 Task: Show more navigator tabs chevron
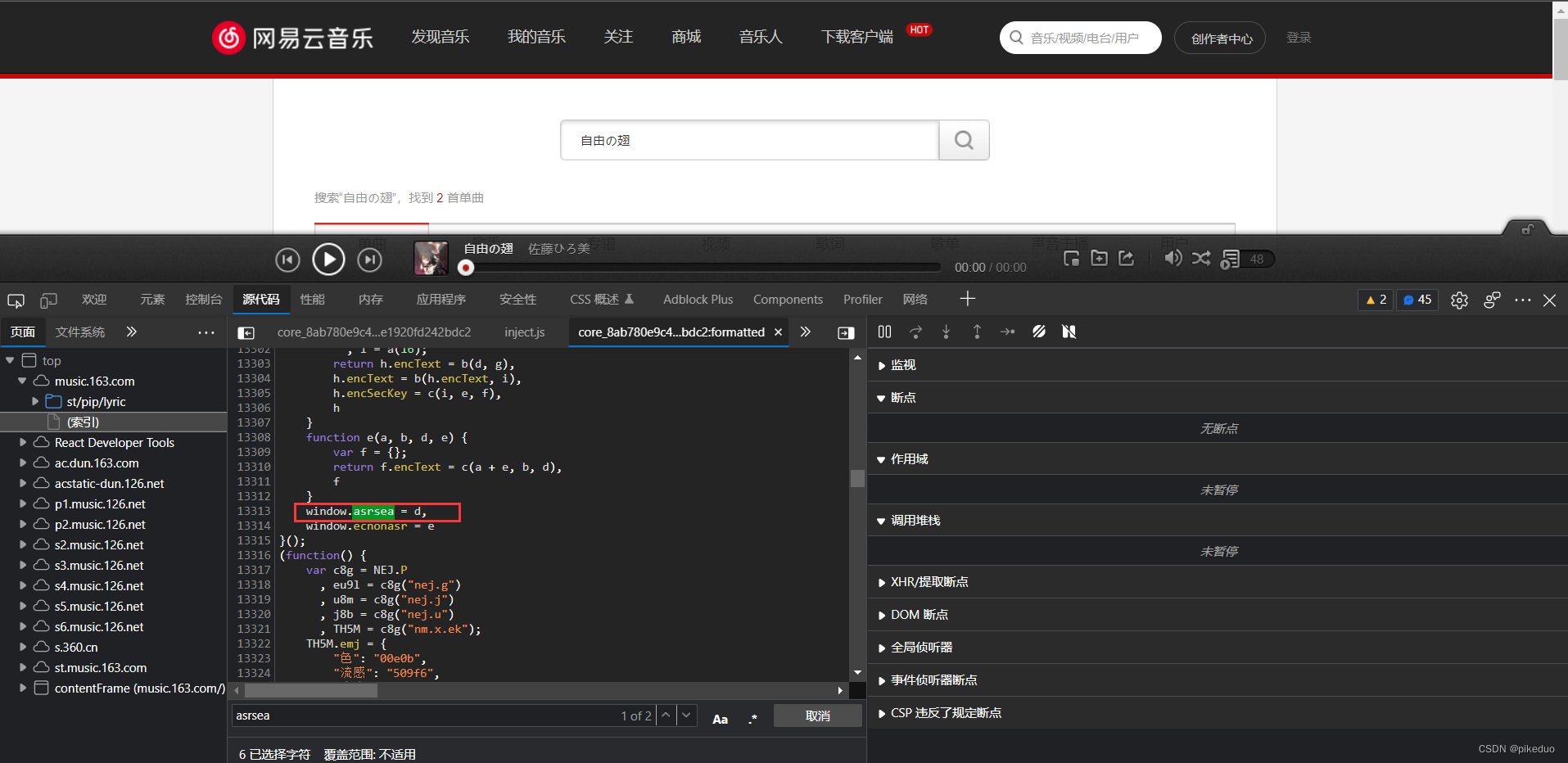(x=131, y=332)
